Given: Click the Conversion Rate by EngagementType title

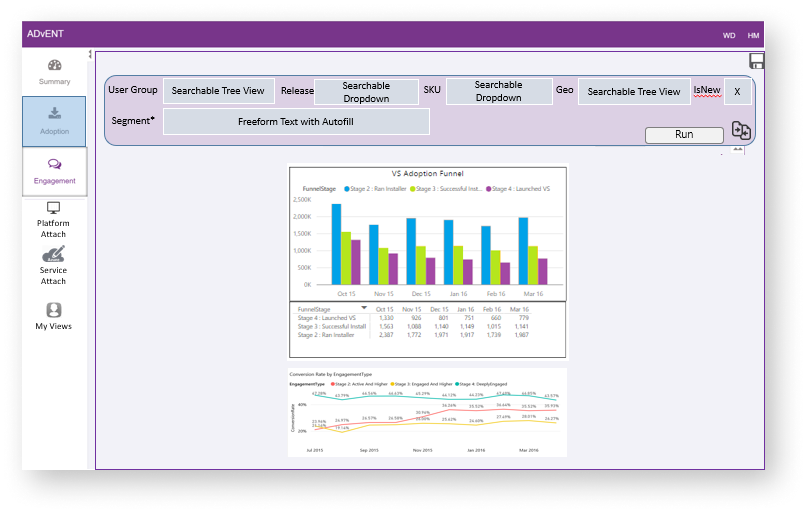Looking at the screenshot, I should coord(330,374).
